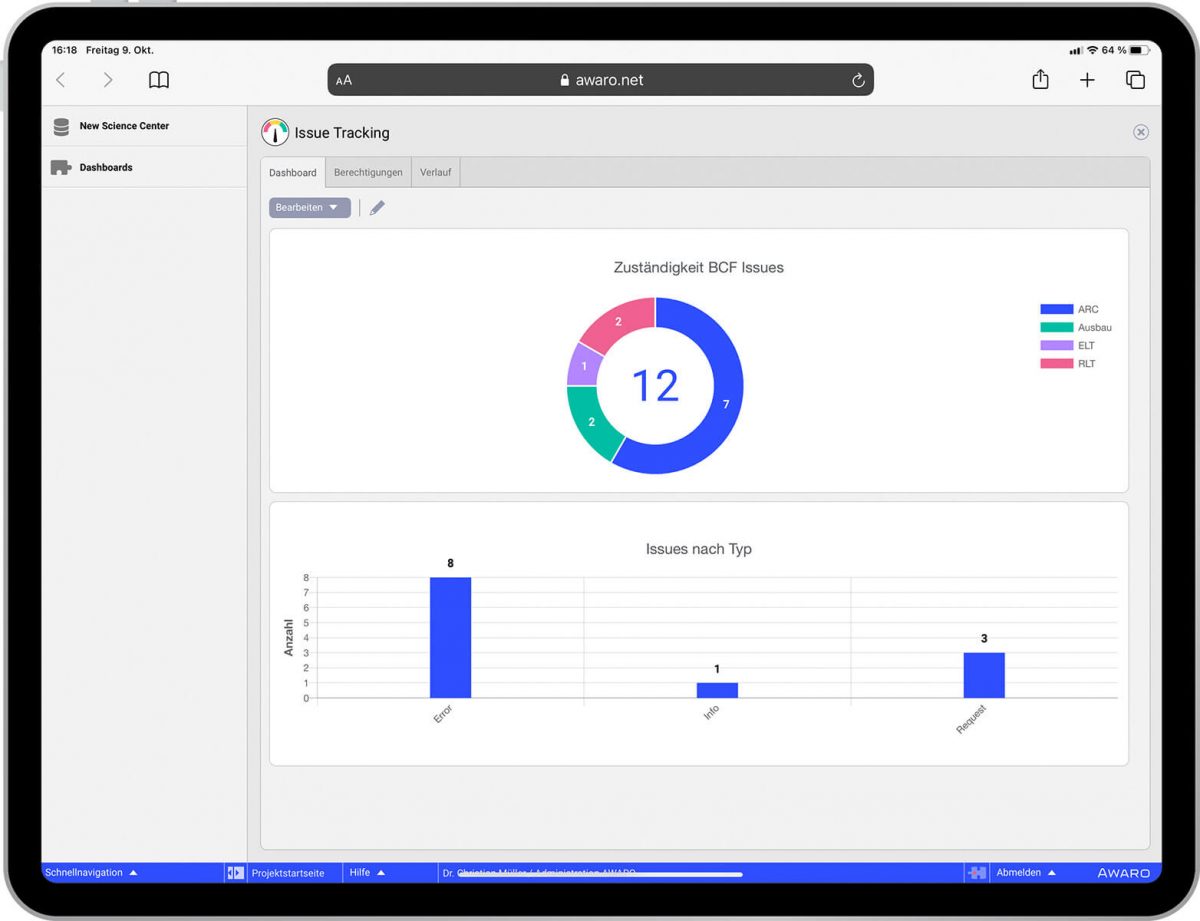Viewport: 1200px width, 921px height.
Task: Open the Abmelden dropdown
Action: [x=1026, y=873]
